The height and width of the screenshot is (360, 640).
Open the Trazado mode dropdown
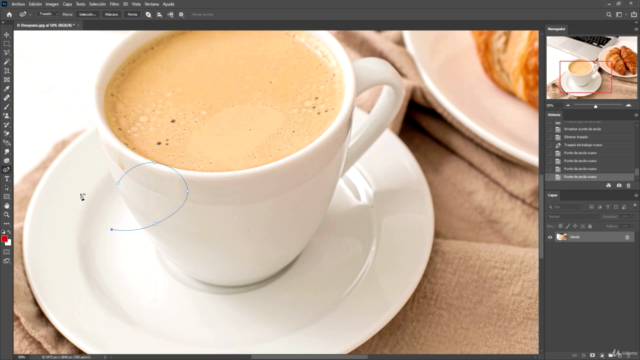(48, 14)
